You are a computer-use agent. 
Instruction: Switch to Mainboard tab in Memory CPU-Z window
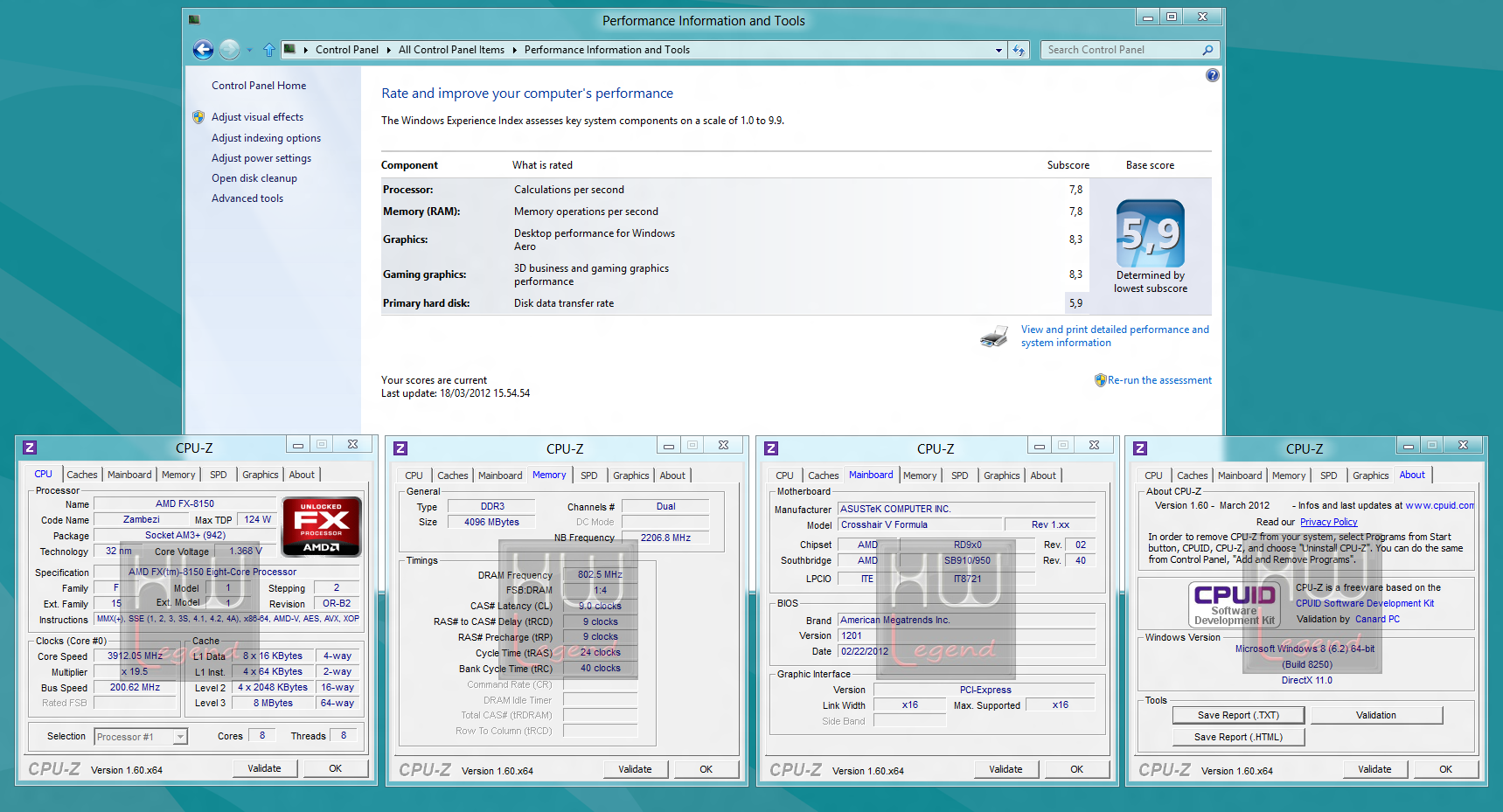500,475
